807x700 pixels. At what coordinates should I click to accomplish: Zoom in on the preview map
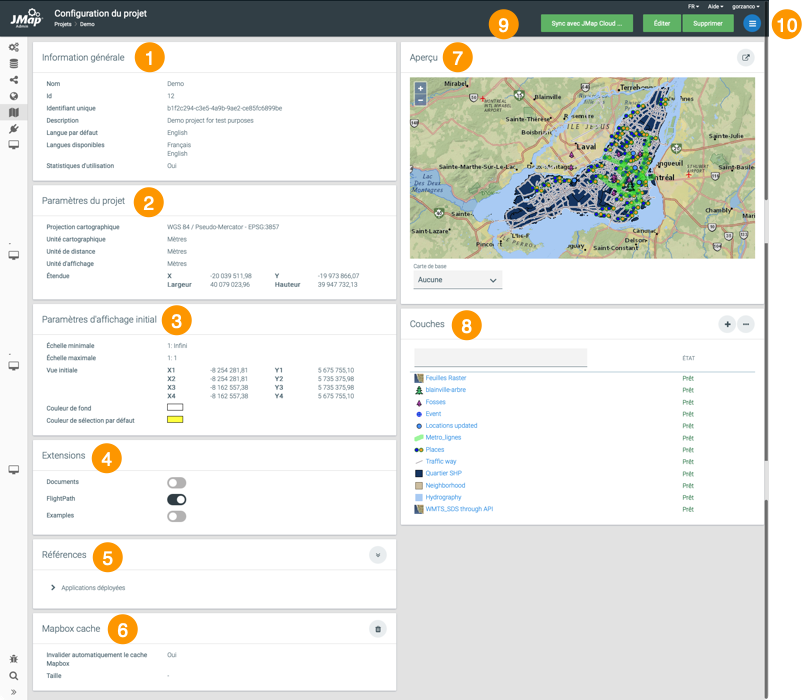coord(420,88)
